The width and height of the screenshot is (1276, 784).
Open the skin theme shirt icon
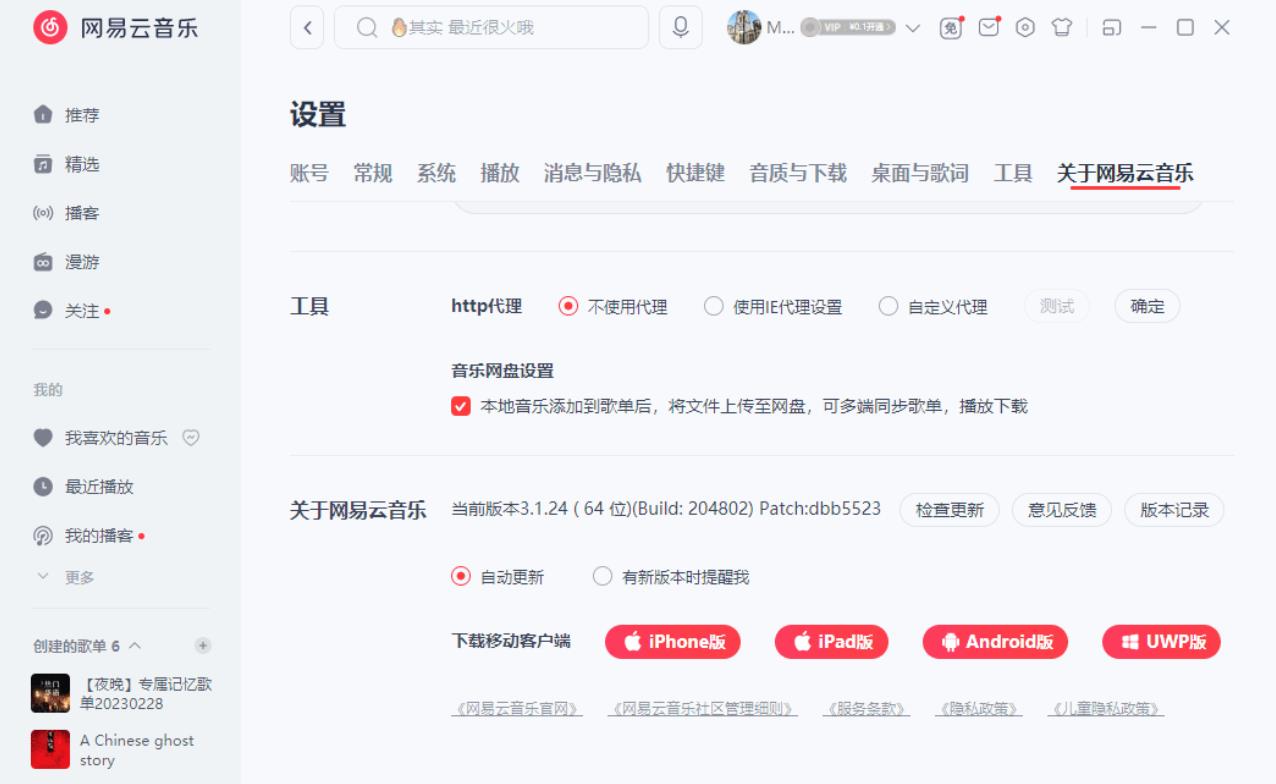(x=1062, y=28)
